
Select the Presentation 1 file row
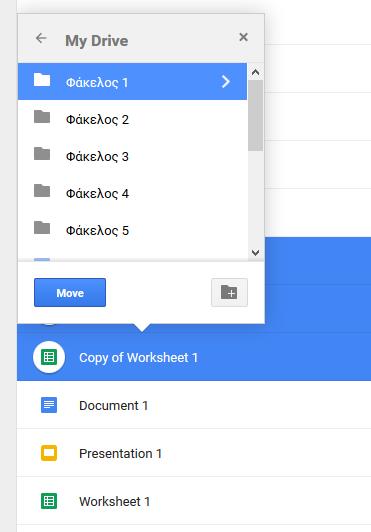coord(194,453)
